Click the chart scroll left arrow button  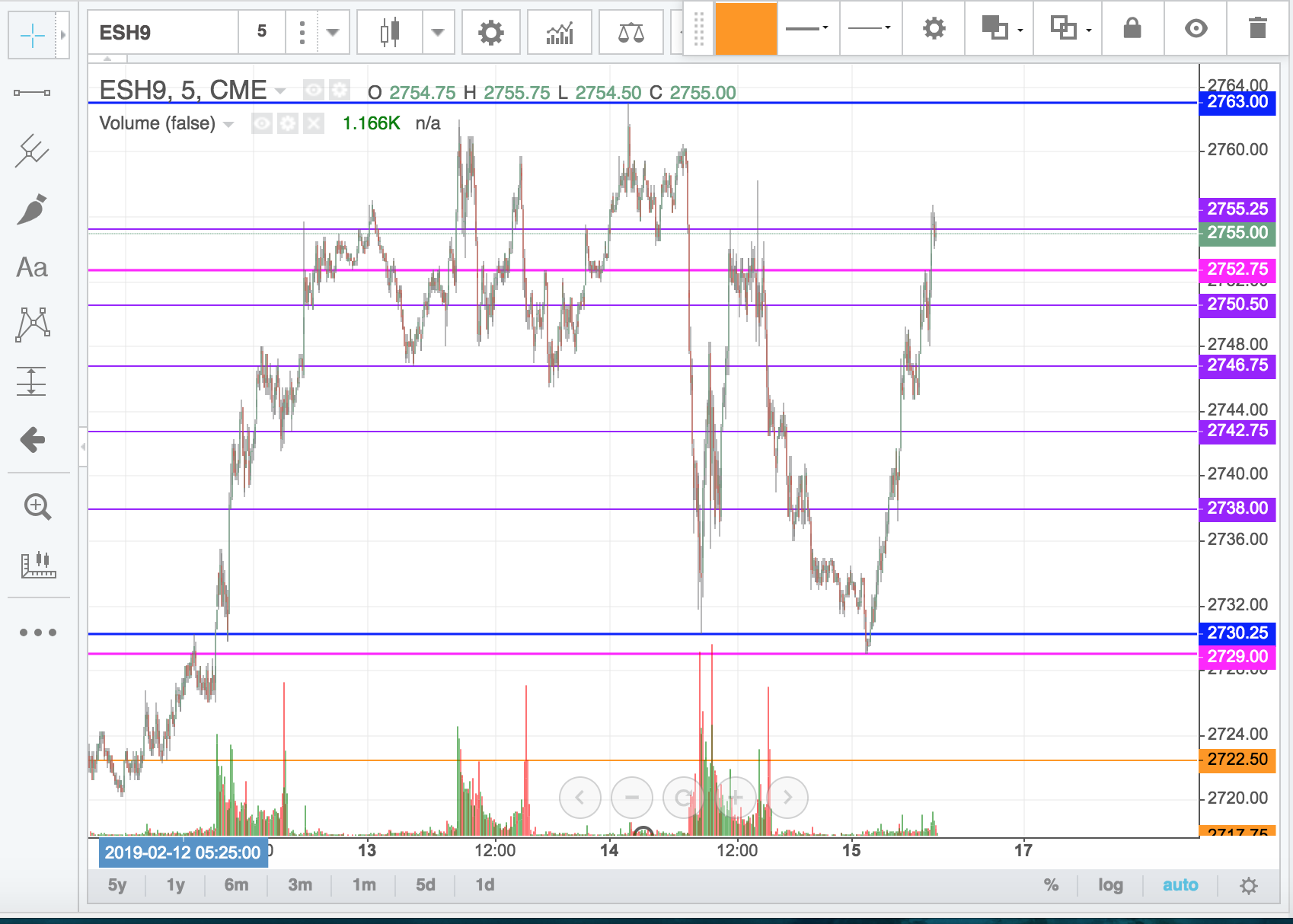click(580, 797)
